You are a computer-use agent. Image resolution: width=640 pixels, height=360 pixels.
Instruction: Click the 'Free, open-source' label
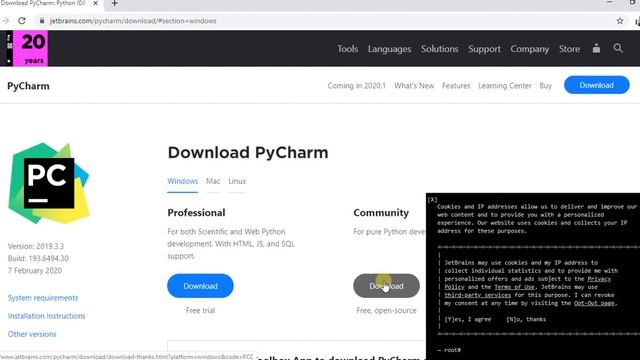[x=387, y=311]
